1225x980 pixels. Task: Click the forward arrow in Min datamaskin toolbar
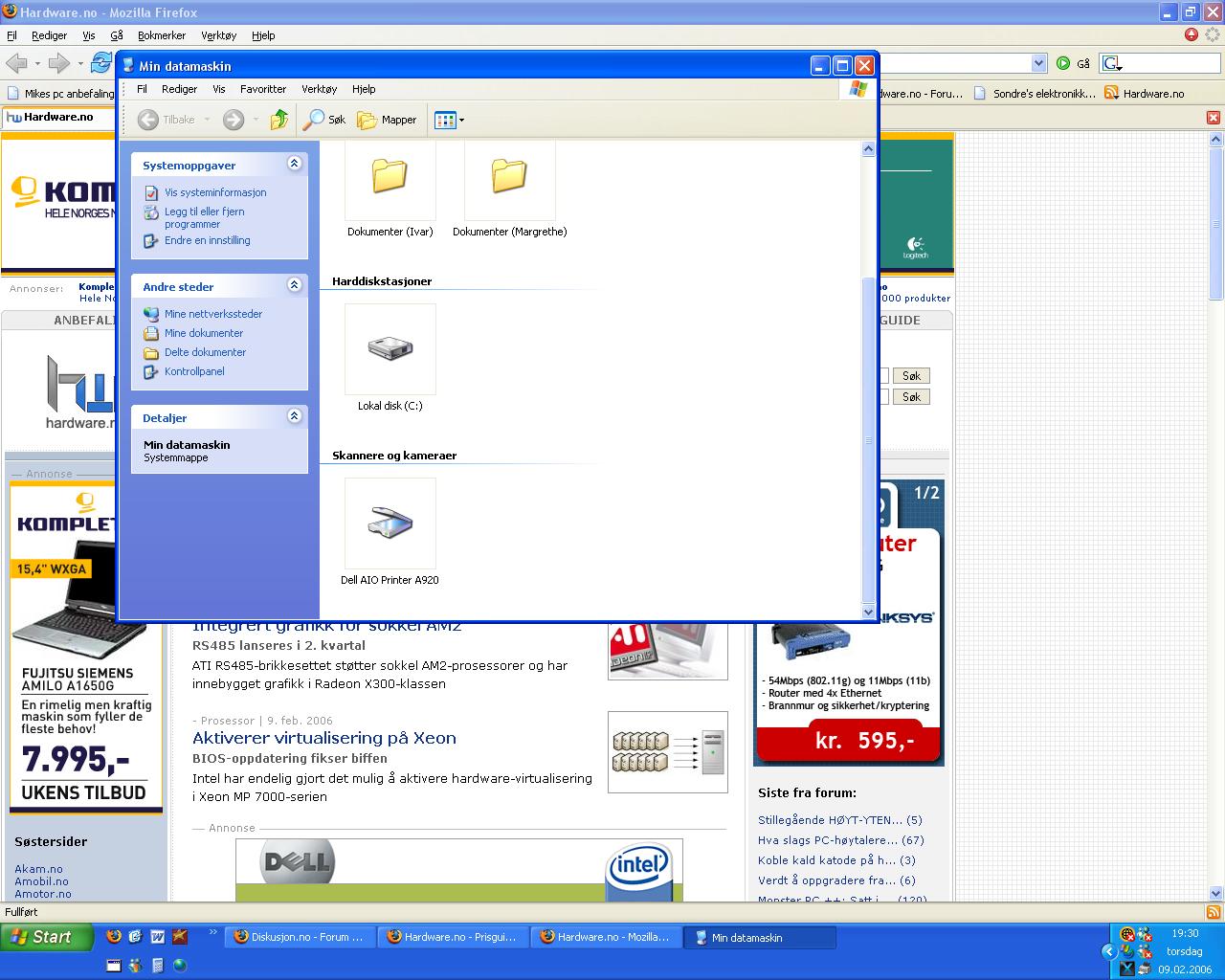tap(233, 120)
